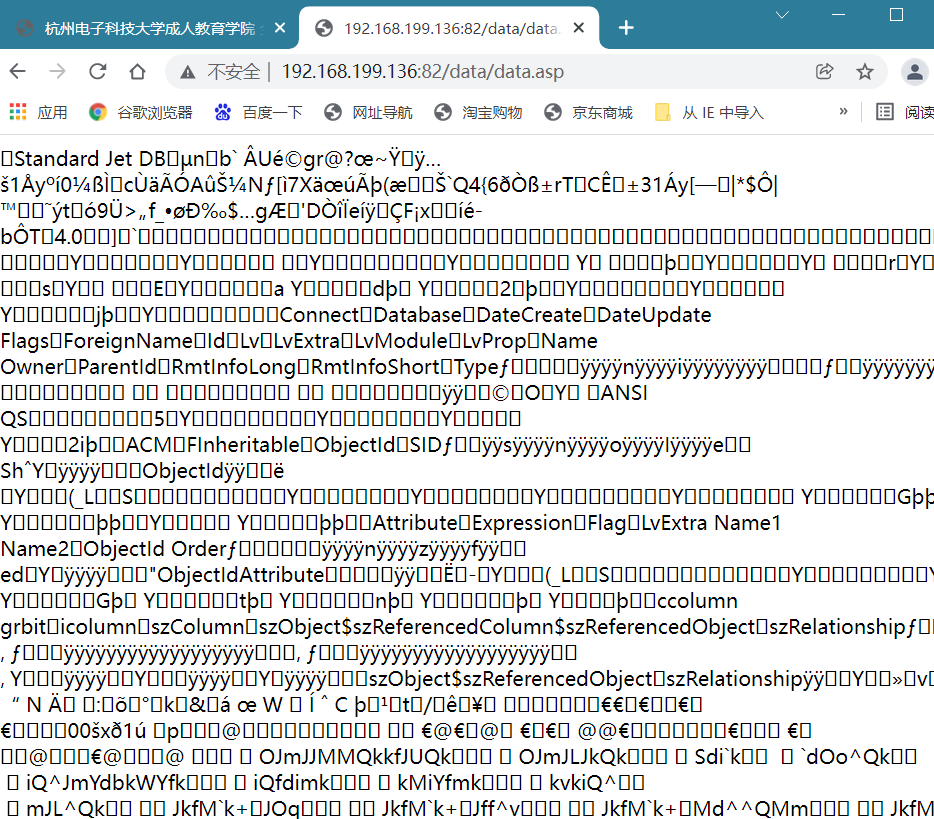
Task: Open a new tab with the plus icon
Action: tap(626, 28)
